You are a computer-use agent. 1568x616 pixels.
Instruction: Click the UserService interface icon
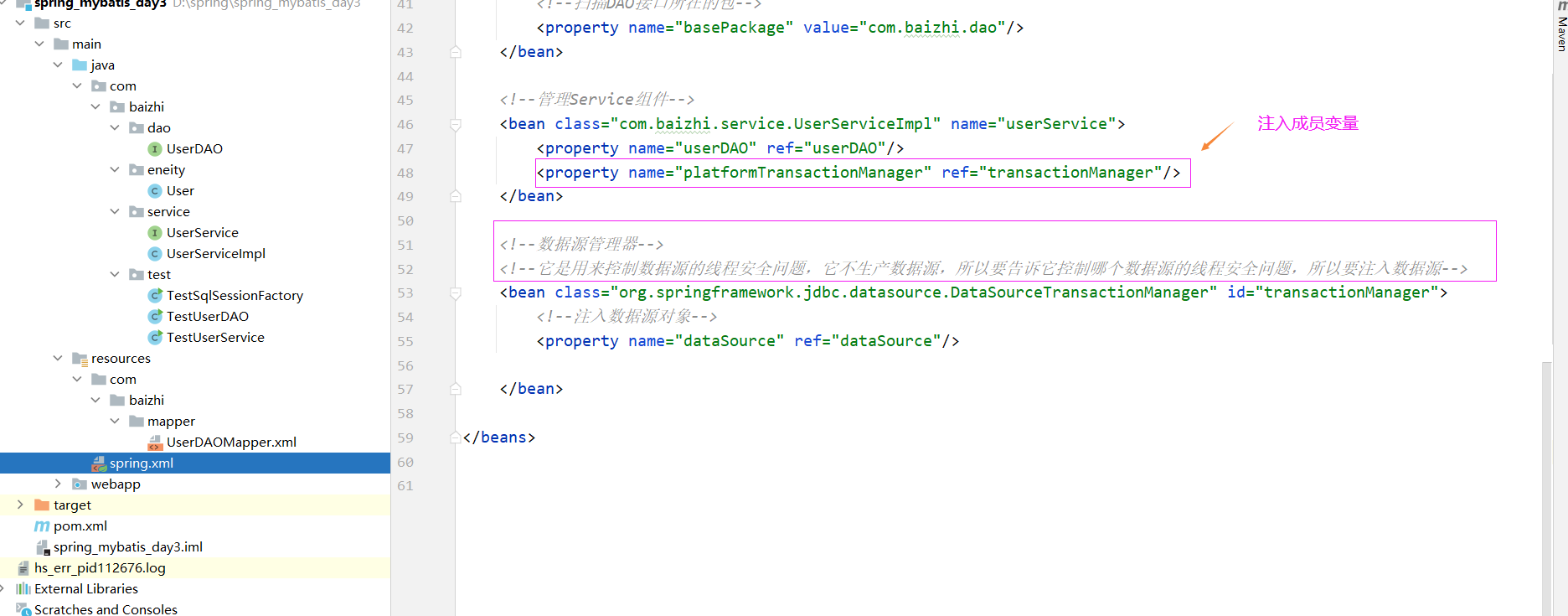click(x=155, y=233)
